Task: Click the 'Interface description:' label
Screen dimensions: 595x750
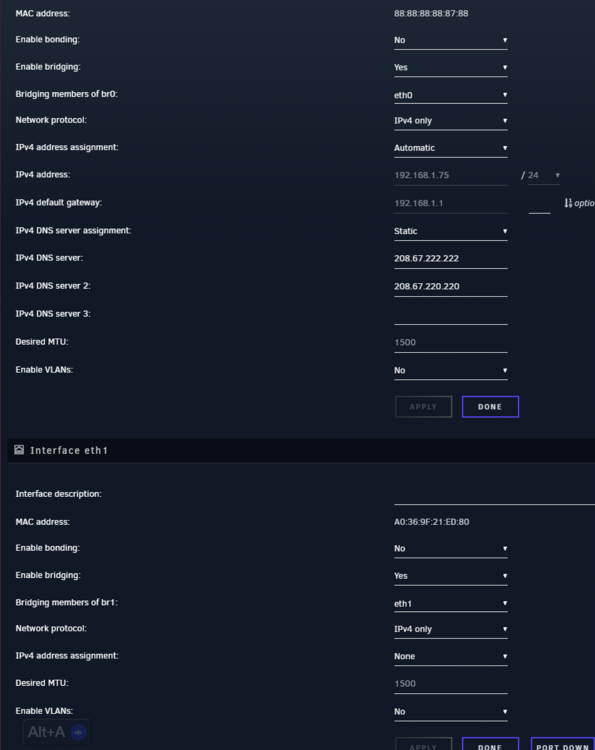Action: 58,494
